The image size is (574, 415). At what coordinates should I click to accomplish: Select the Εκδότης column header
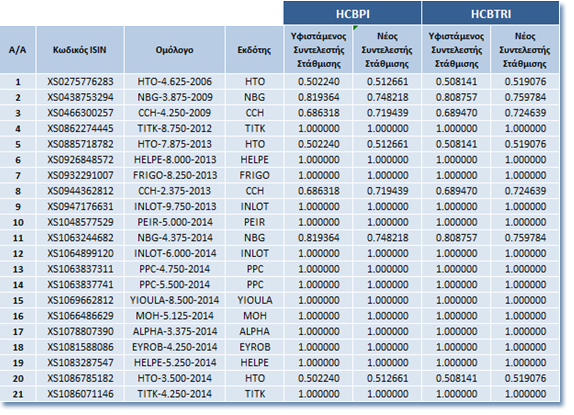pos(254,50)
